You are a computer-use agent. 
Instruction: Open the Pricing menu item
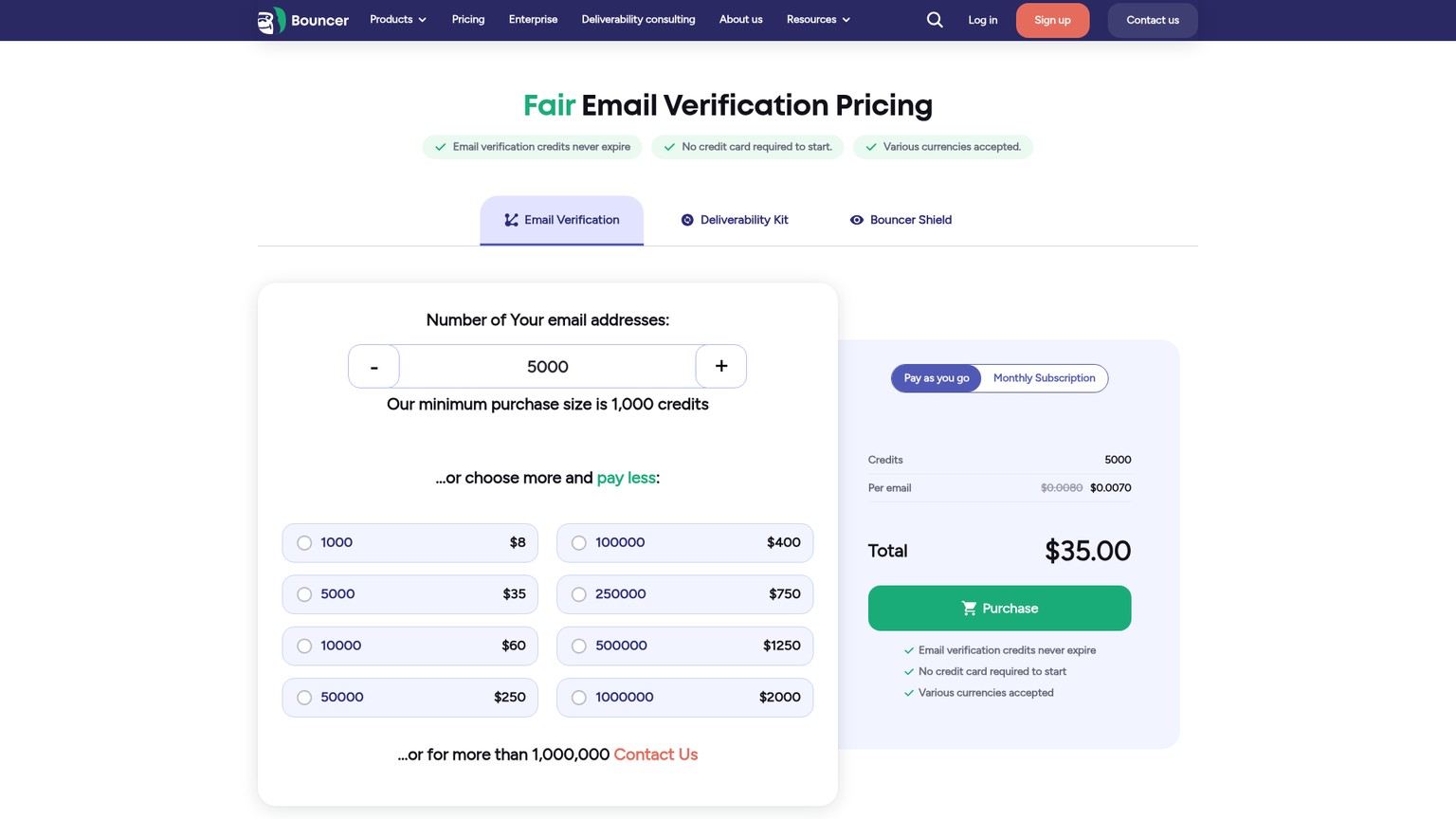468,20
